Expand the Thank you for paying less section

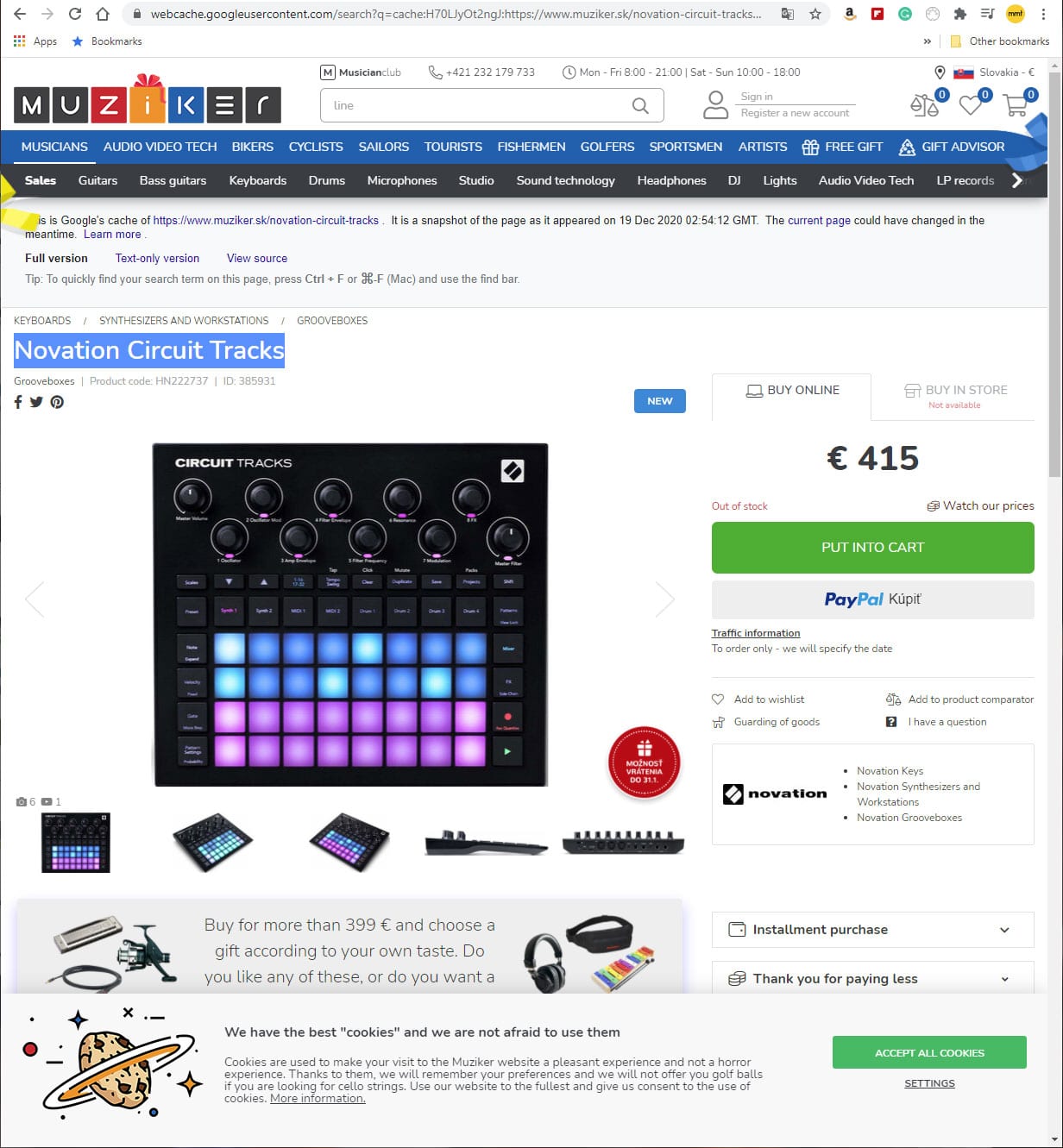pyautogui.click(x=872, y=977)
